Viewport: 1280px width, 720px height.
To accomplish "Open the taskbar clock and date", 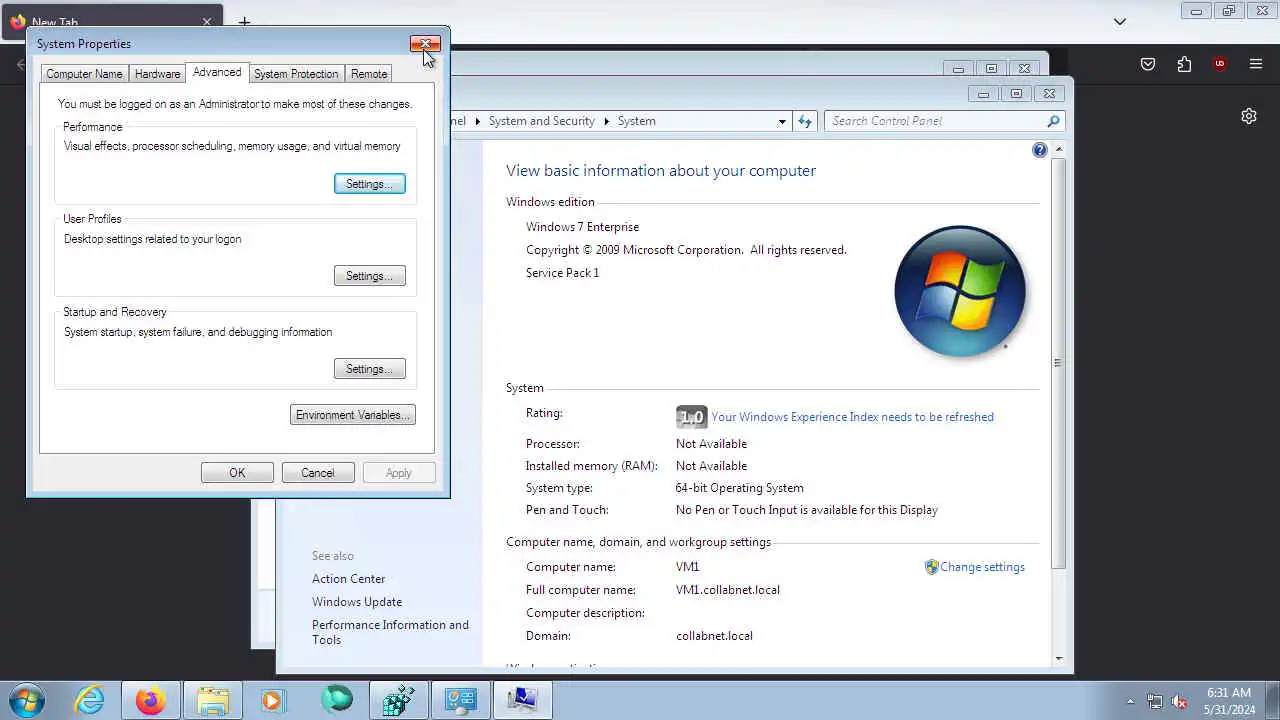I will (1228, 700).
